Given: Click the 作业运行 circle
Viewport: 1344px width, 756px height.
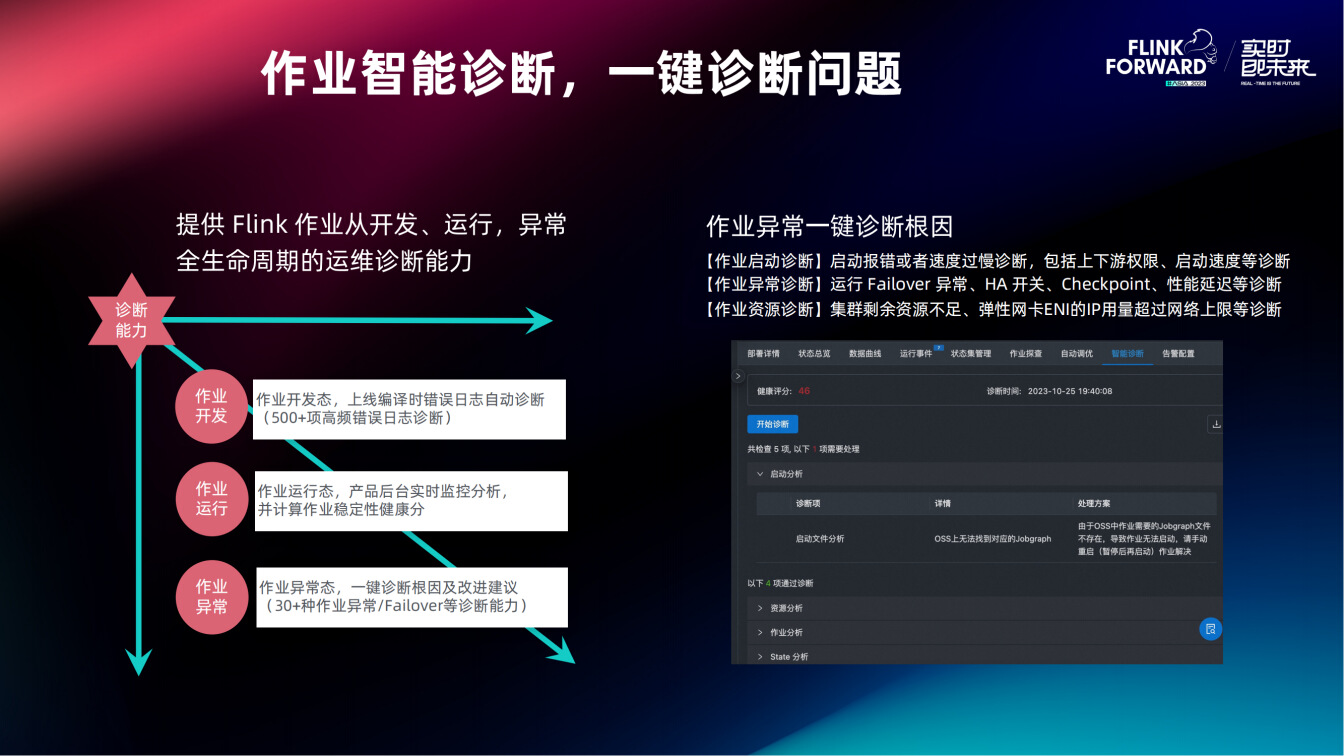Looking at the screenshot, I should click(x=211, y=499).
